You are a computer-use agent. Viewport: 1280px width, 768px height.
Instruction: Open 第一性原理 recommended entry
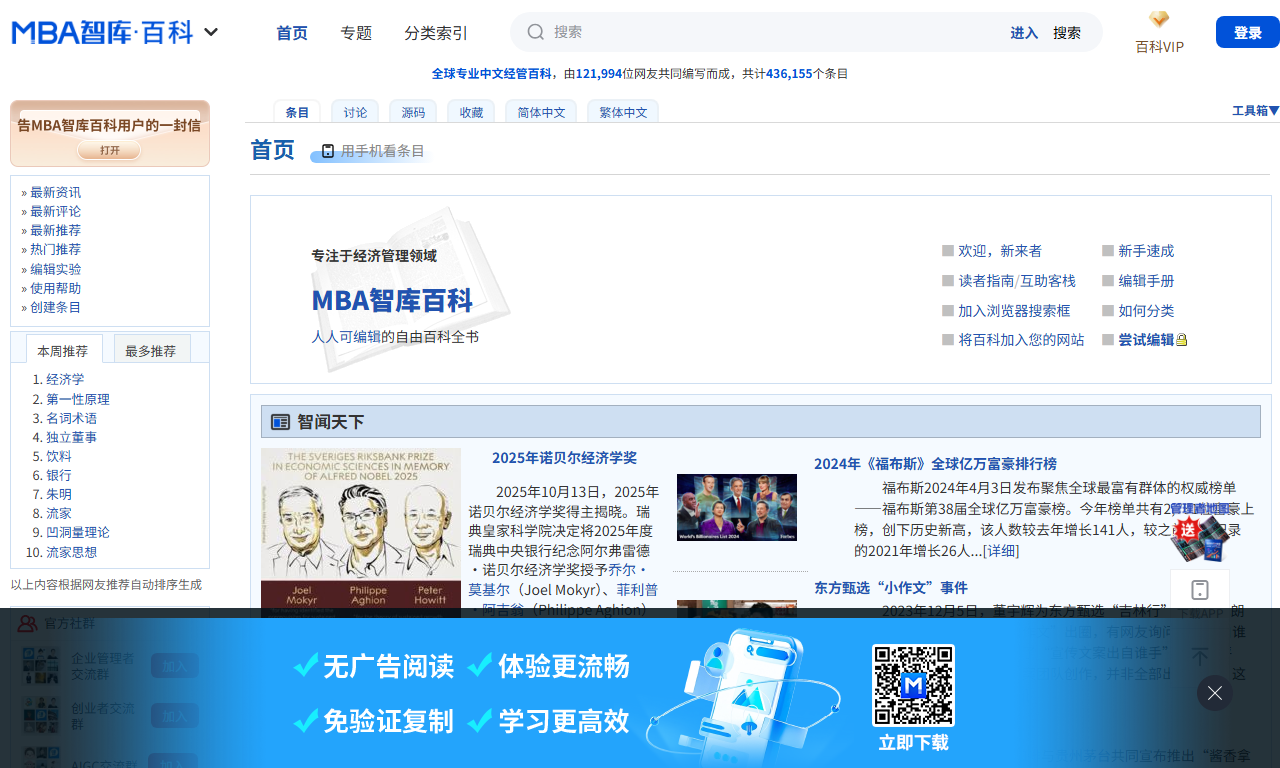[78, 399]
